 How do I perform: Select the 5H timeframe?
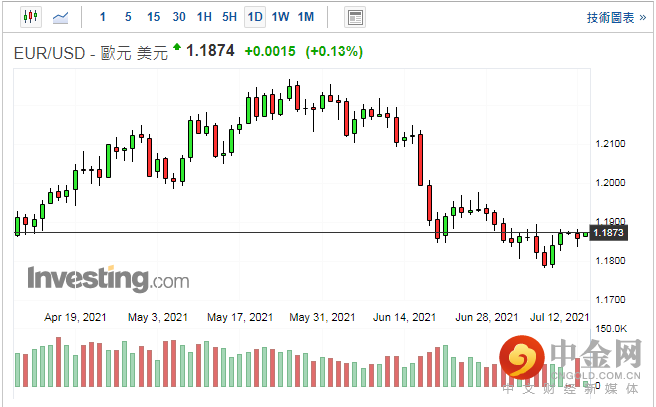pyautogui.click(x=229, y=17)
